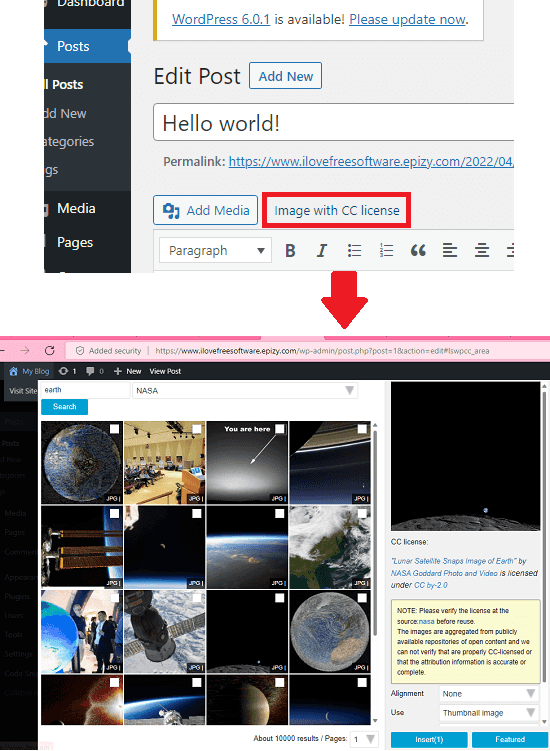Image resolution: width=550 pixels, height=751 pixels.
Task: Follow WordPress 6.0.1 link
Action: pyautogui.click(x=221, y=20)
